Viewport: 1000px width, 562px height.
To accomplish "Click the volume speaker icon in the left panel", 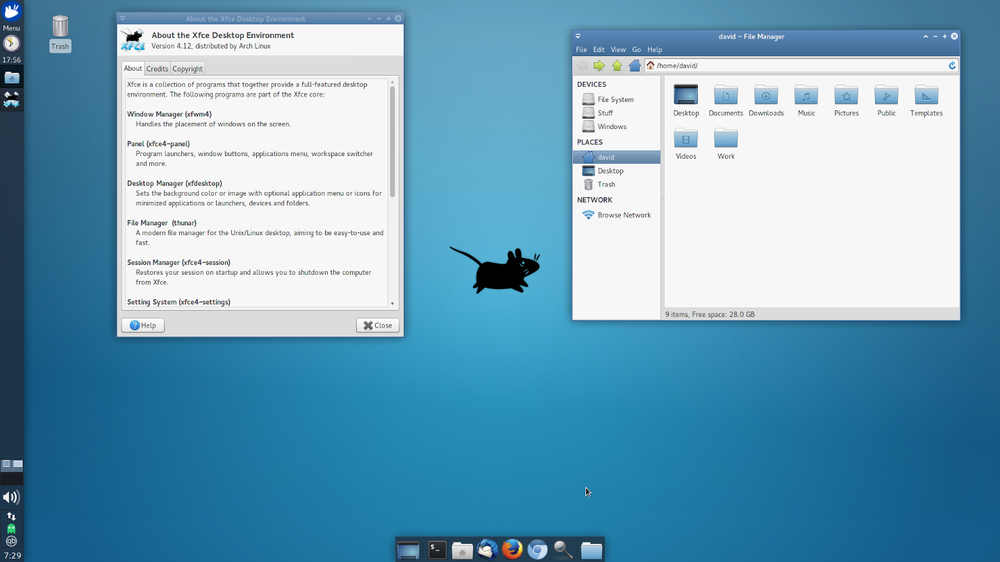I will 11,497.
